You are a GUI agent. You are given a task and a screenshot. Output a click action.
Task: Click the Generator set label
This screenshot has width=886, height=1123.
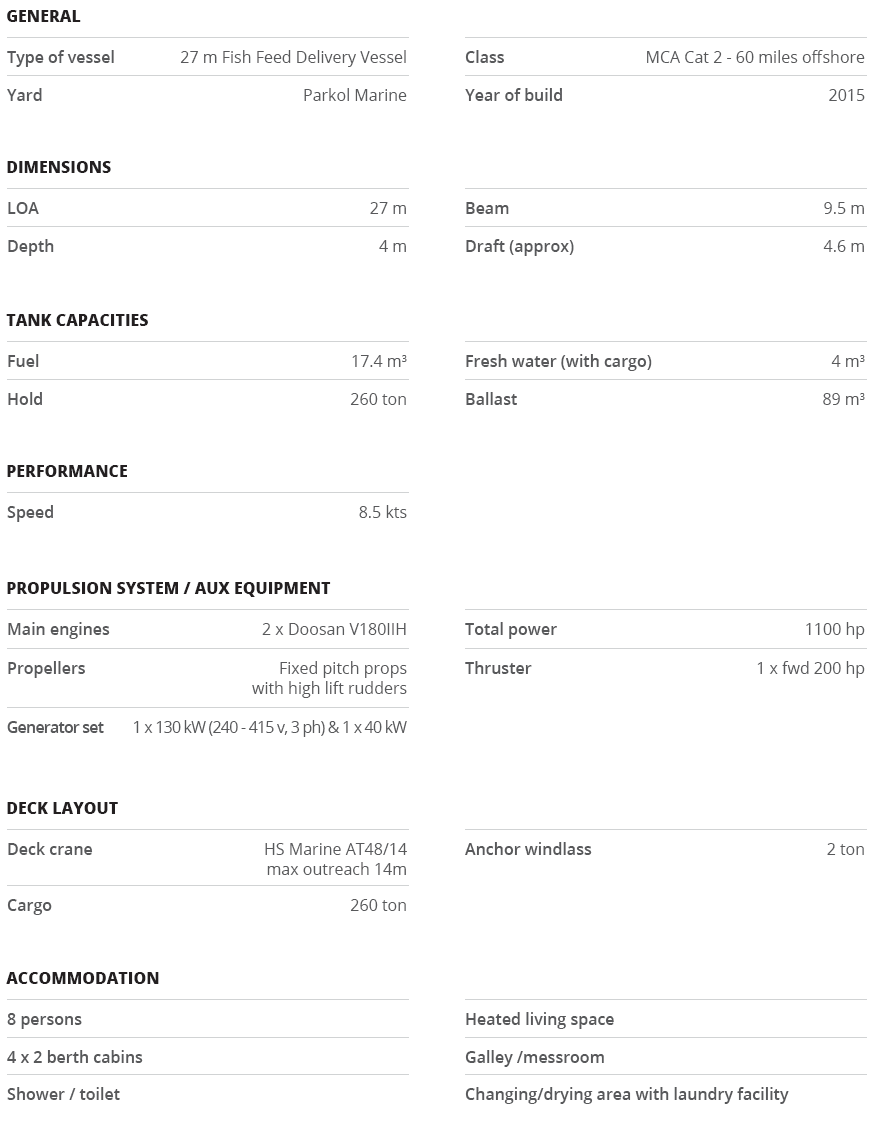pos(55,727)
